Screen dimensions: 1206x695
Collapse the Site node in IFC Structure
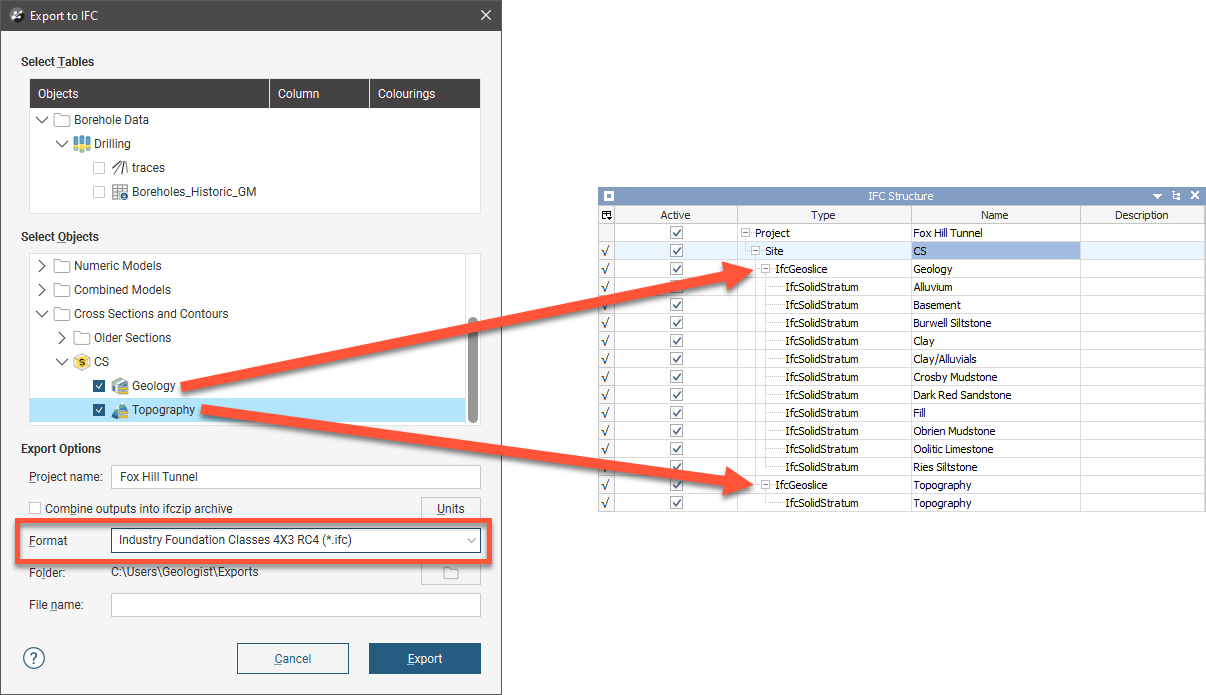point(756,251)
